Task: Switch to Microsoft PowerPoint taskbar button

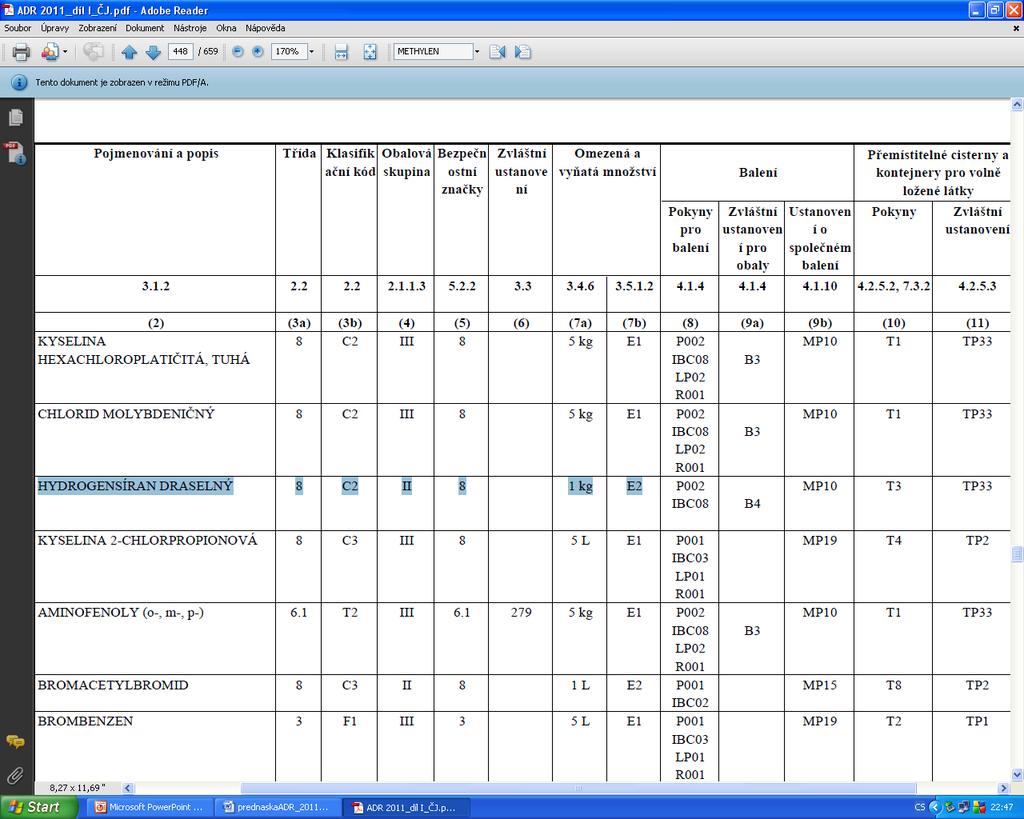Action: click(148, 807)
